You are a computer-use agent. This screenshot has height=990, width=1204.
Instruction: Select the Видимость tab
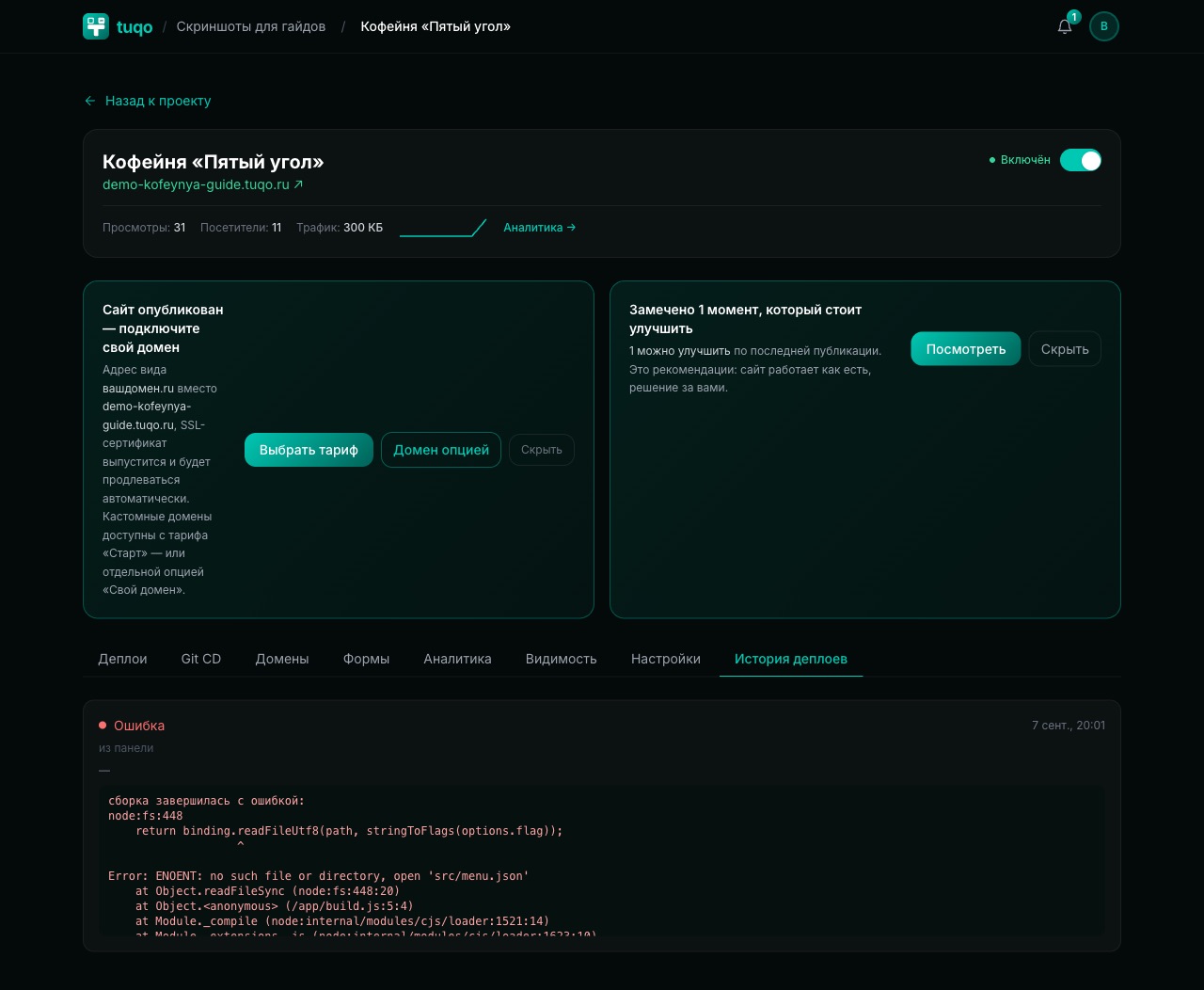(561, 659)
